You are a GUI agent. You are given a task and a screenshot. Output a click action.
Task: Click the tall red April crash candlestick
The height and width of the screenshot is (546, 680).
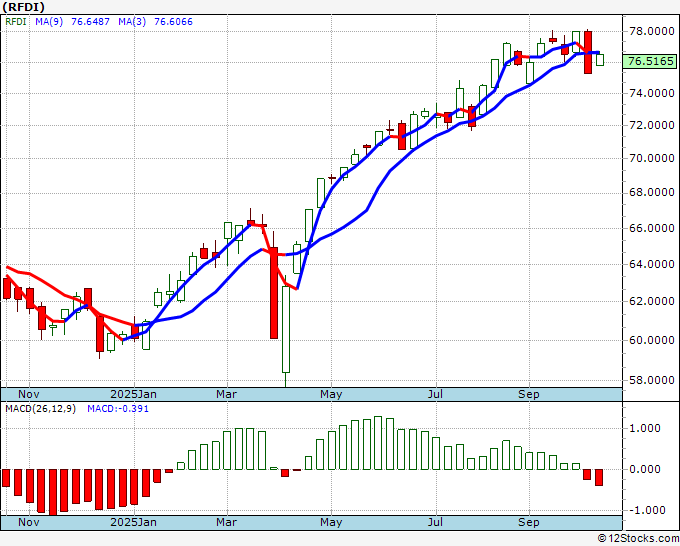274,293
